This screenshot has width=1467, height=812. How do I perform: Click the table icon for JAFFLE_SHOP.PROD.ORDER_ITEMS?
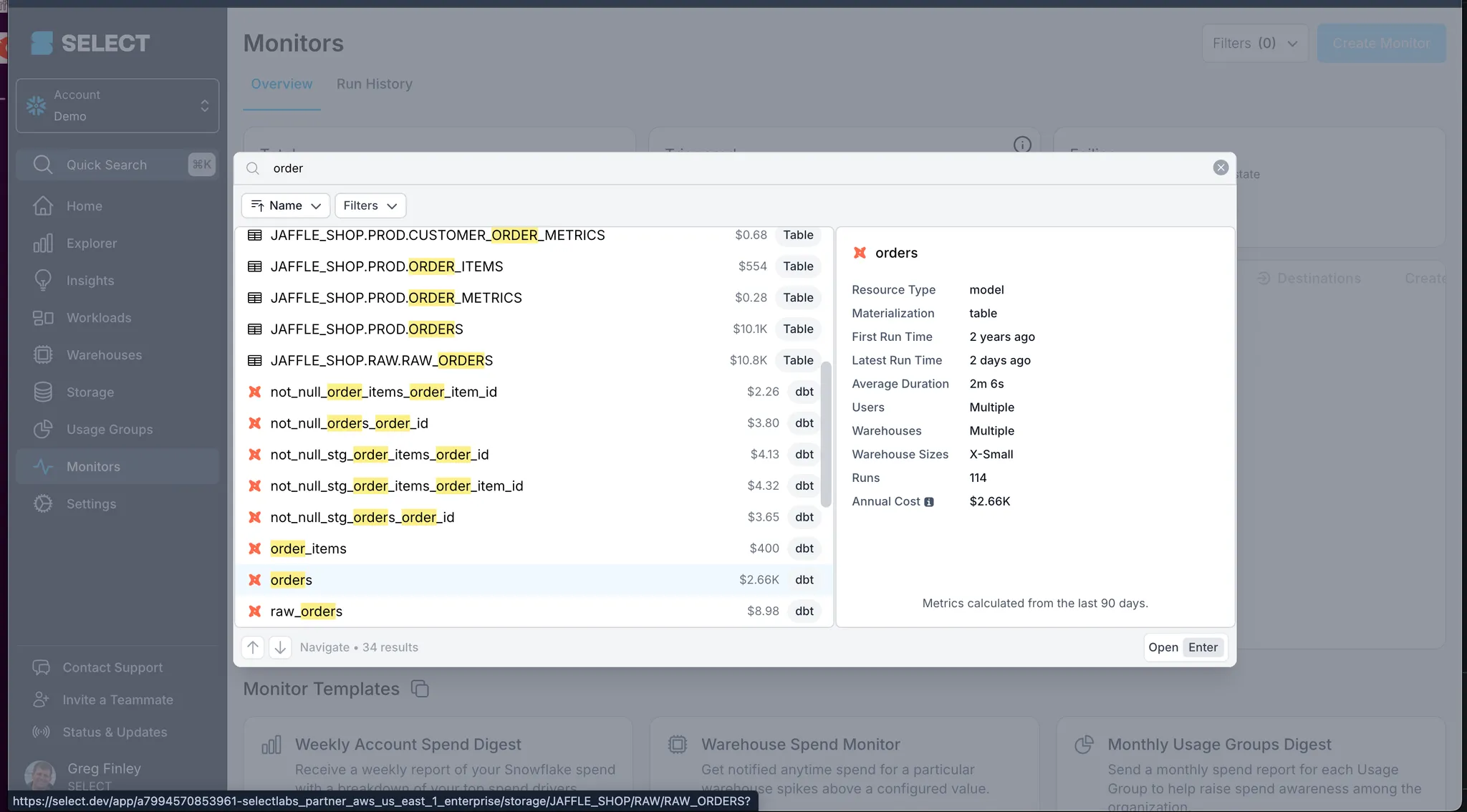(254, 266)
